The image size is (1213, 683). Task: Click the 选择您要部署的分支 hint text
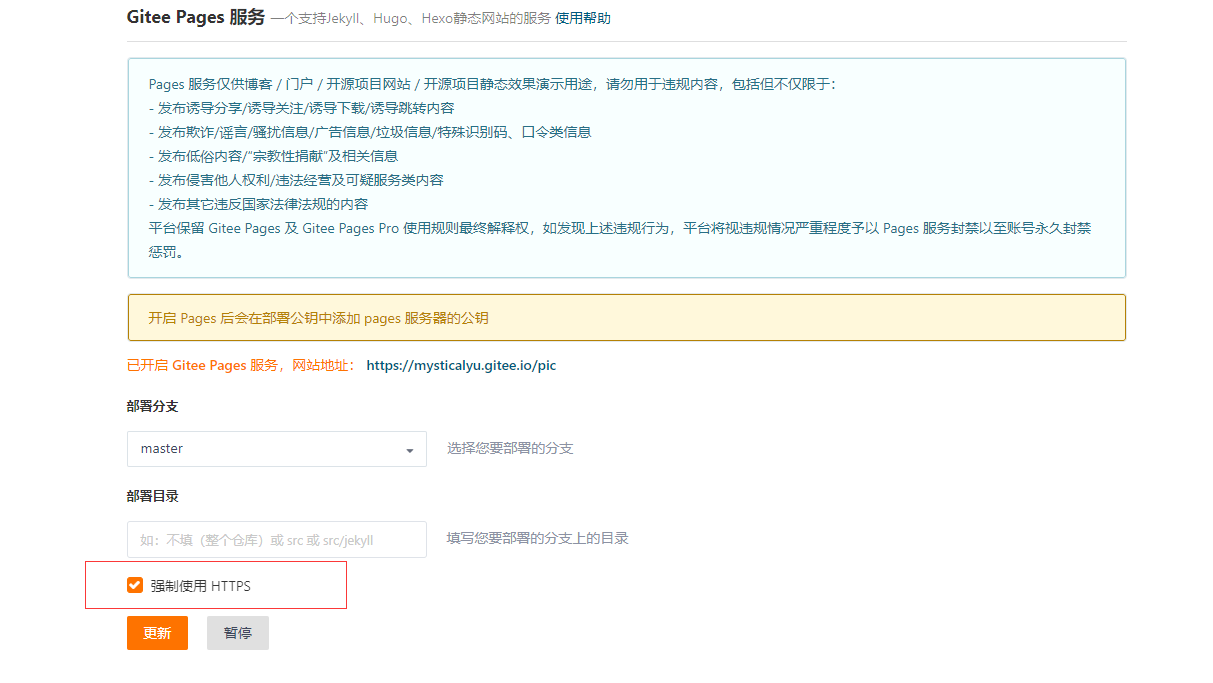tap(510, 448)
